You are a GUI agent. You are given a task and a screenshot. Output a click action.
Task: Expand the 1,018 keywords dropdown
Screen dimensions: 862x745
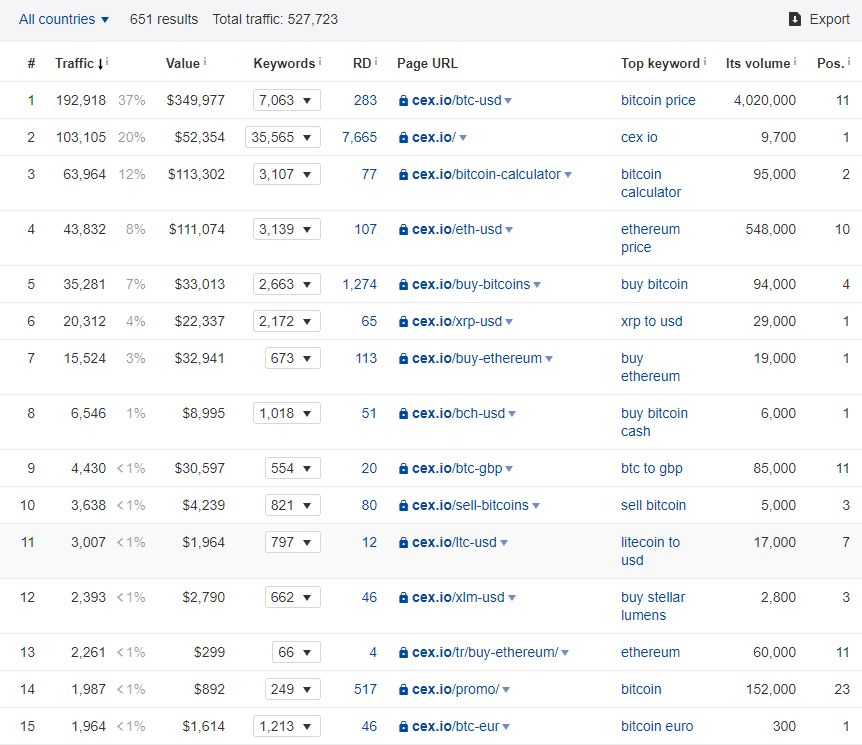(287, 413)
